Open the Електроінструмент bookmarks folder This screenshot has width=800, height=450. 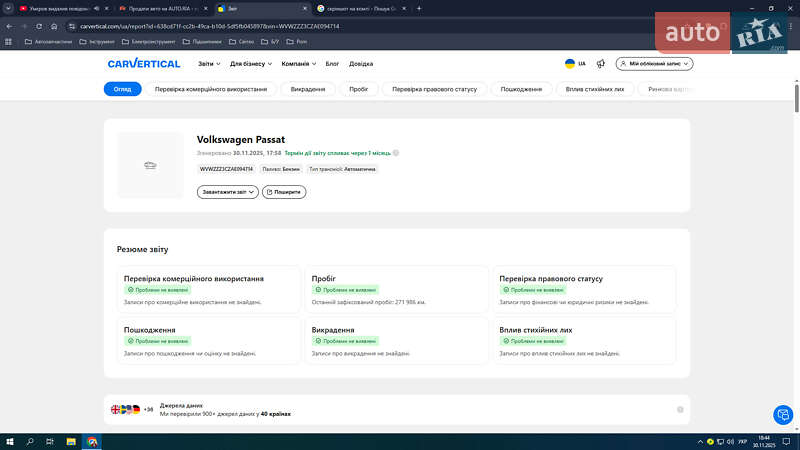(x=148, y=42)
